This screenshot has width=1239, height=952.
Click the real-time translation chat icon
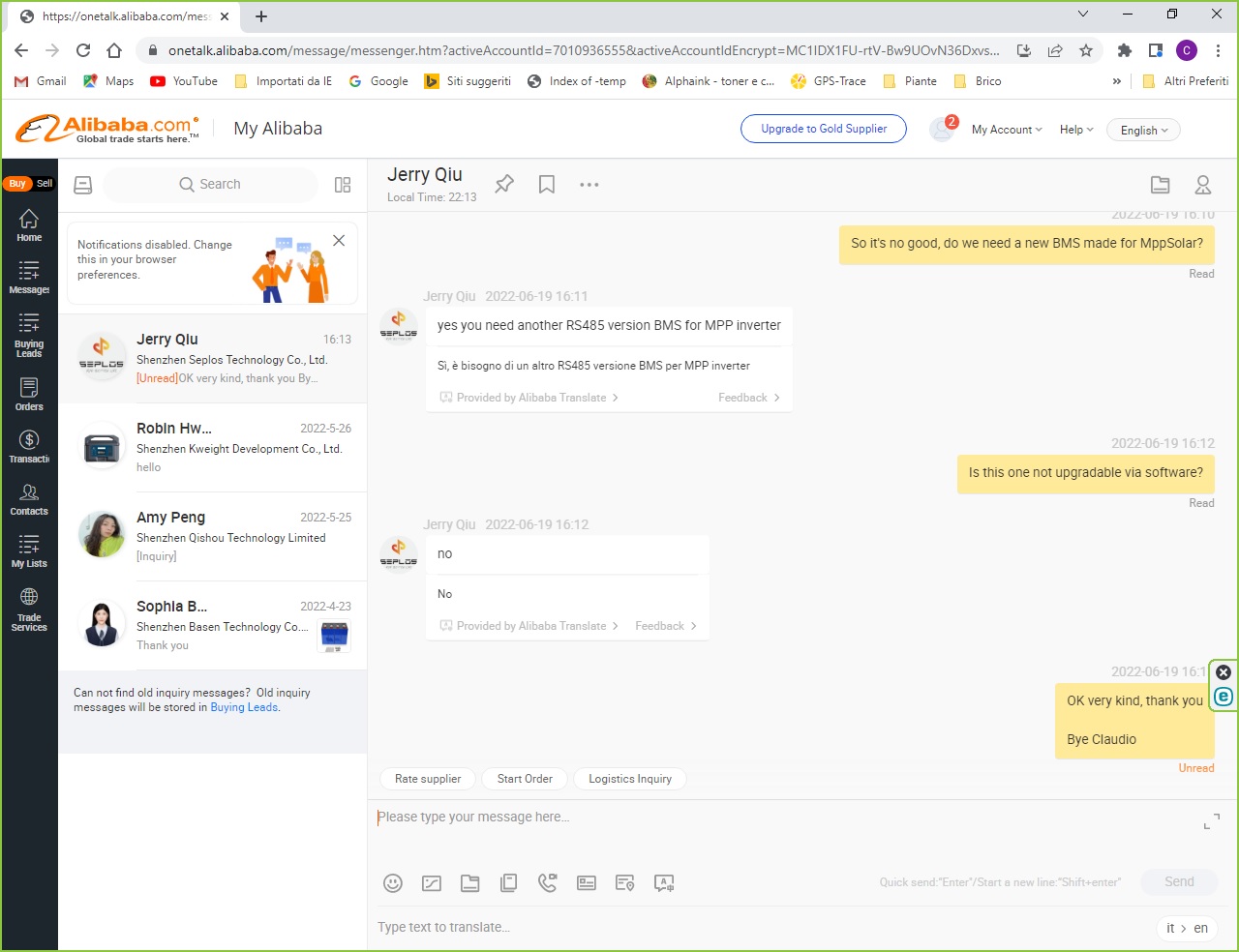[x=664, y=882]
